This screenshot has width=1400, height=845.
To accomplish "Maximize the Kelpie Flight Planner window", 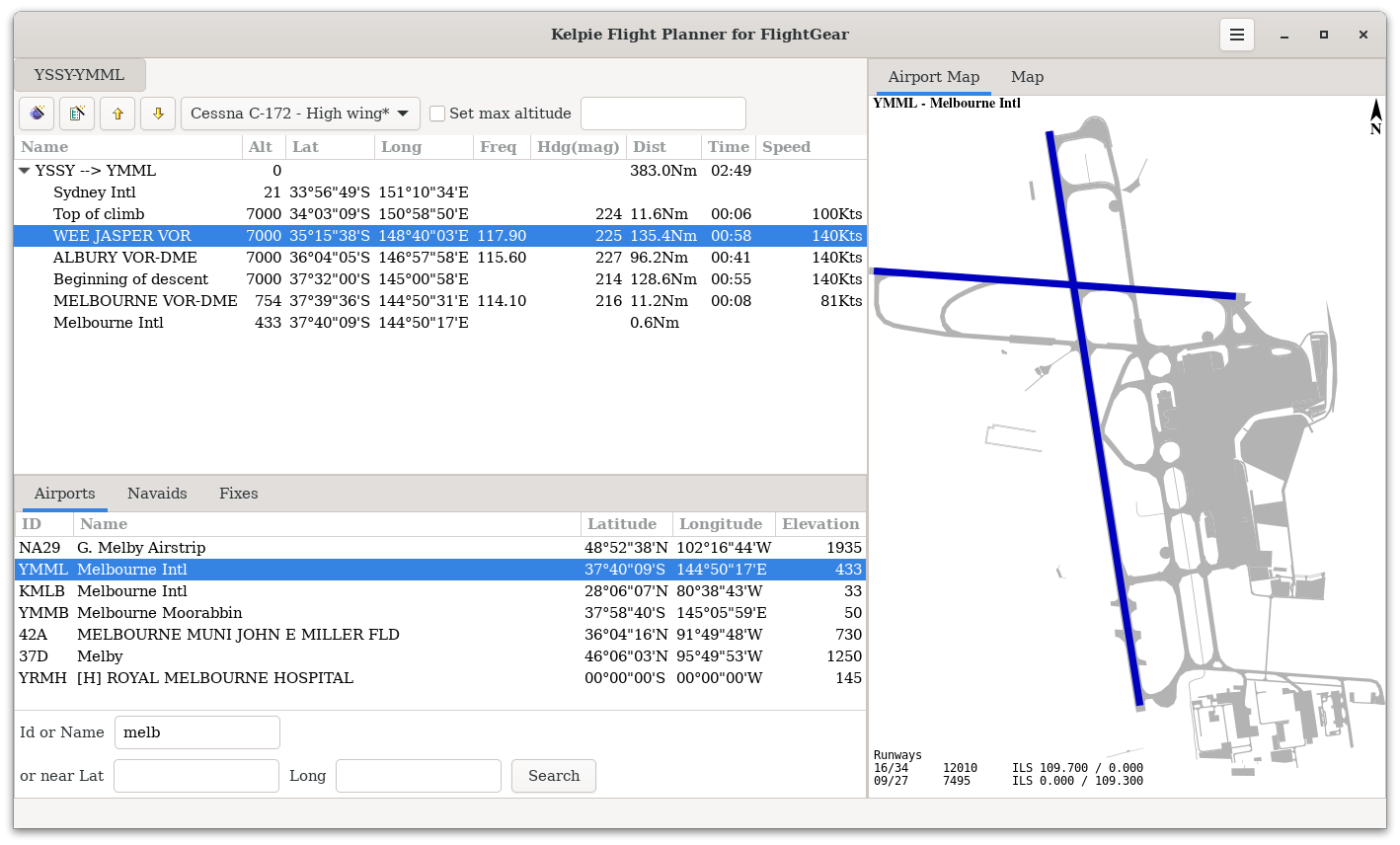I will coord(1324,35).
